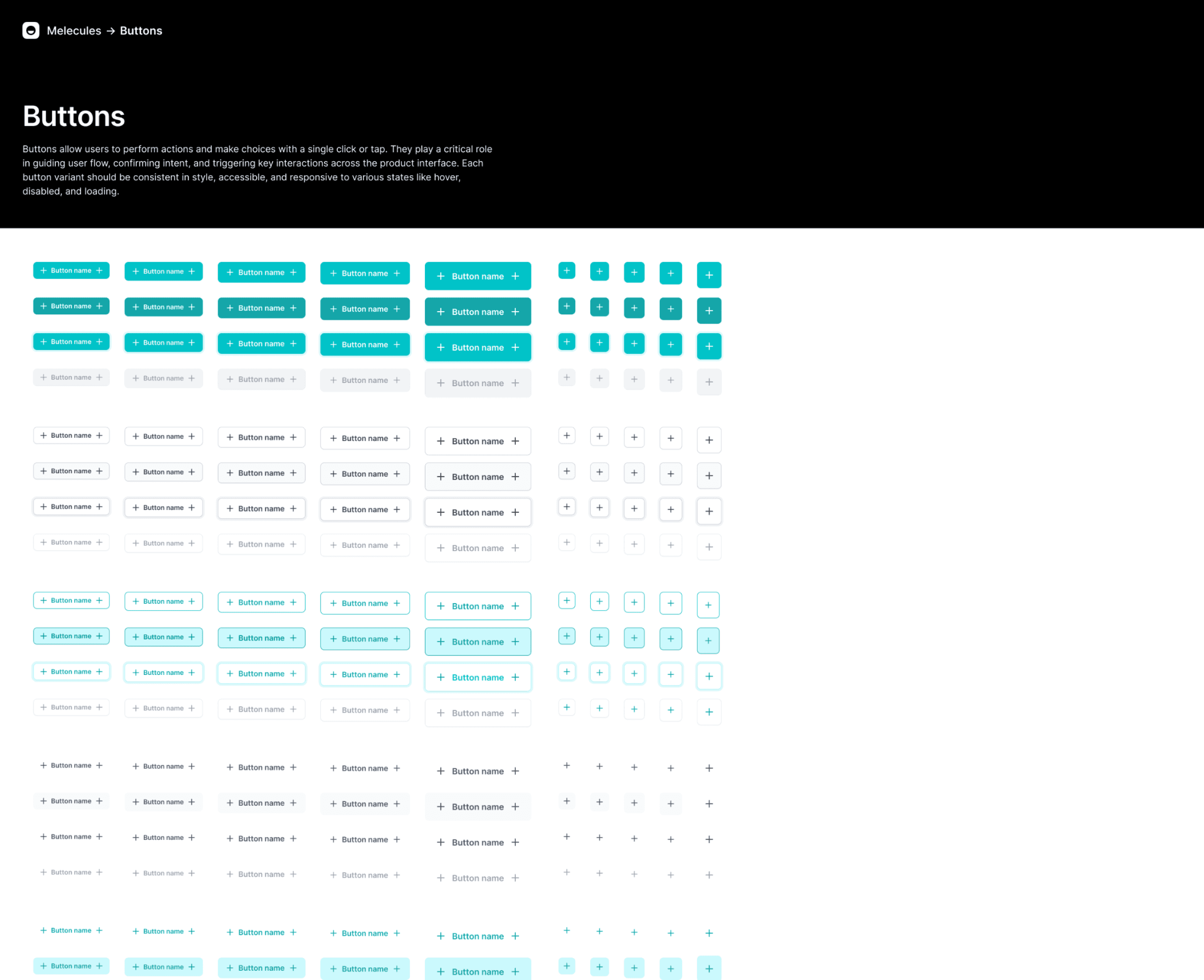Click largest teal-outlined plus icon button with glowing focus ring
Screen dimensions: 1204x980
[x=709, y=676]
